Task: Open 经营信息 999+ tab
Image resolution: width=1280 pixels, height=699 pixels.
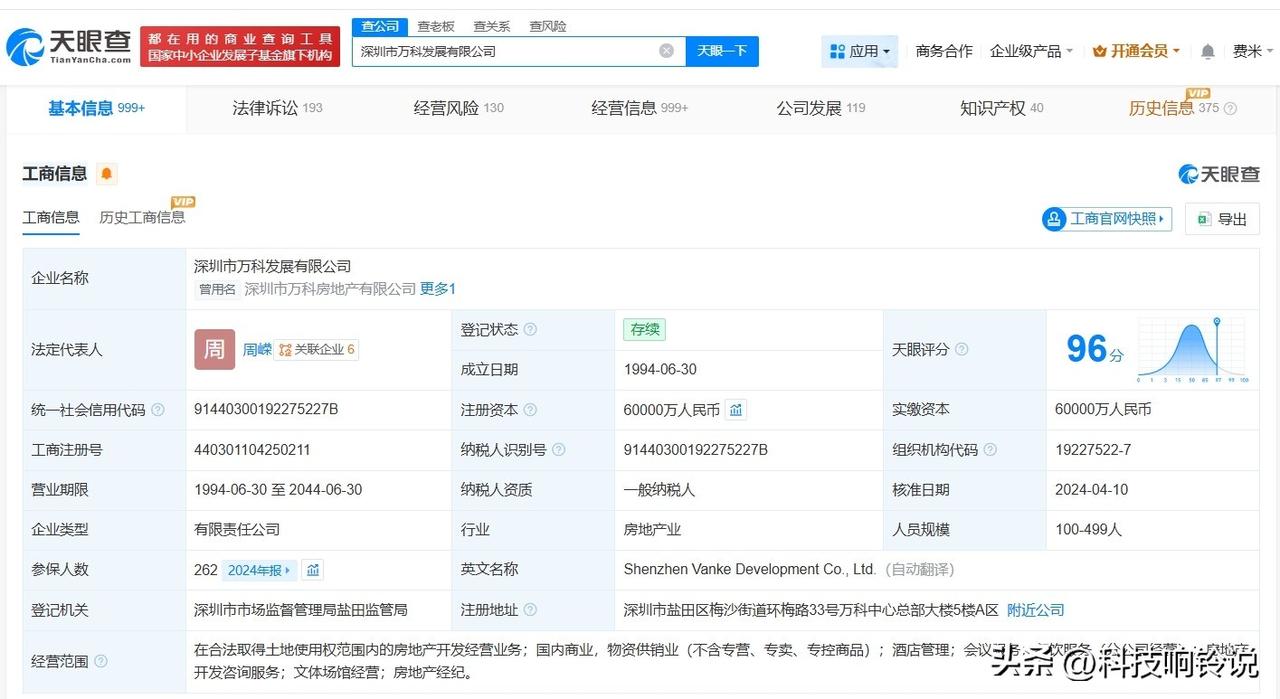Action: pyautogui.click(x=640, y=108)
